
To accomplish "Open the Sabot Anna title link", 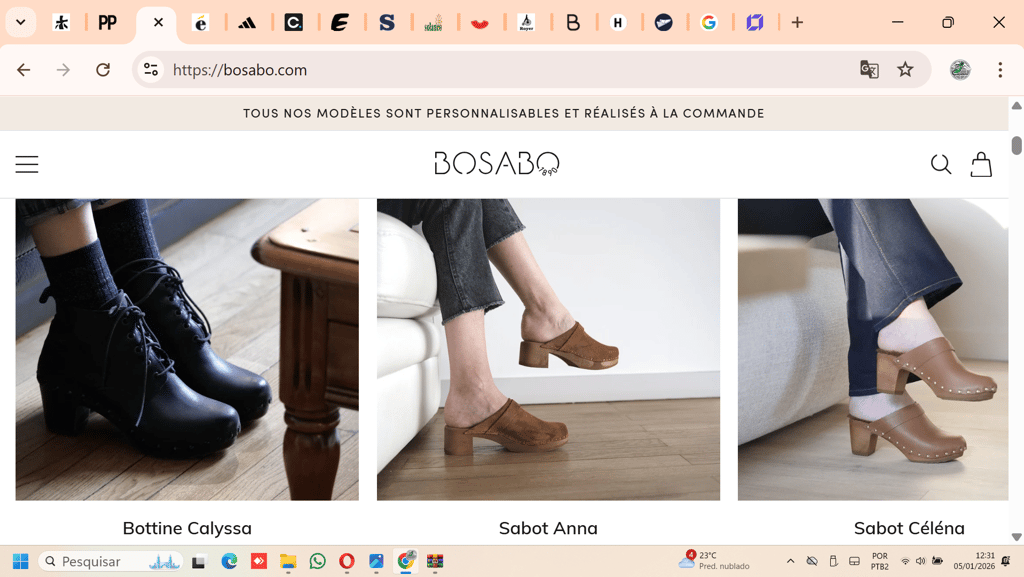I will (548, 528).
